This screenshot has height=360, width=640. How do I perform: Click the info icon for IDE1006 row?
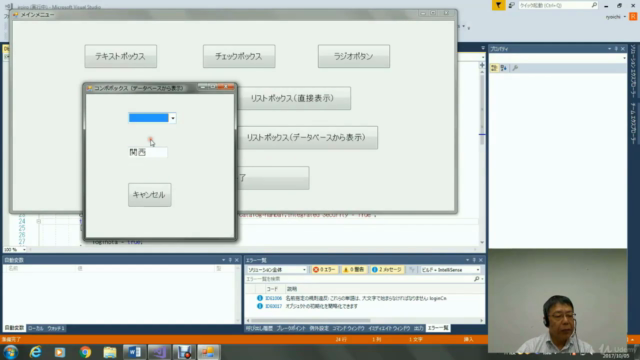point(260,298)
